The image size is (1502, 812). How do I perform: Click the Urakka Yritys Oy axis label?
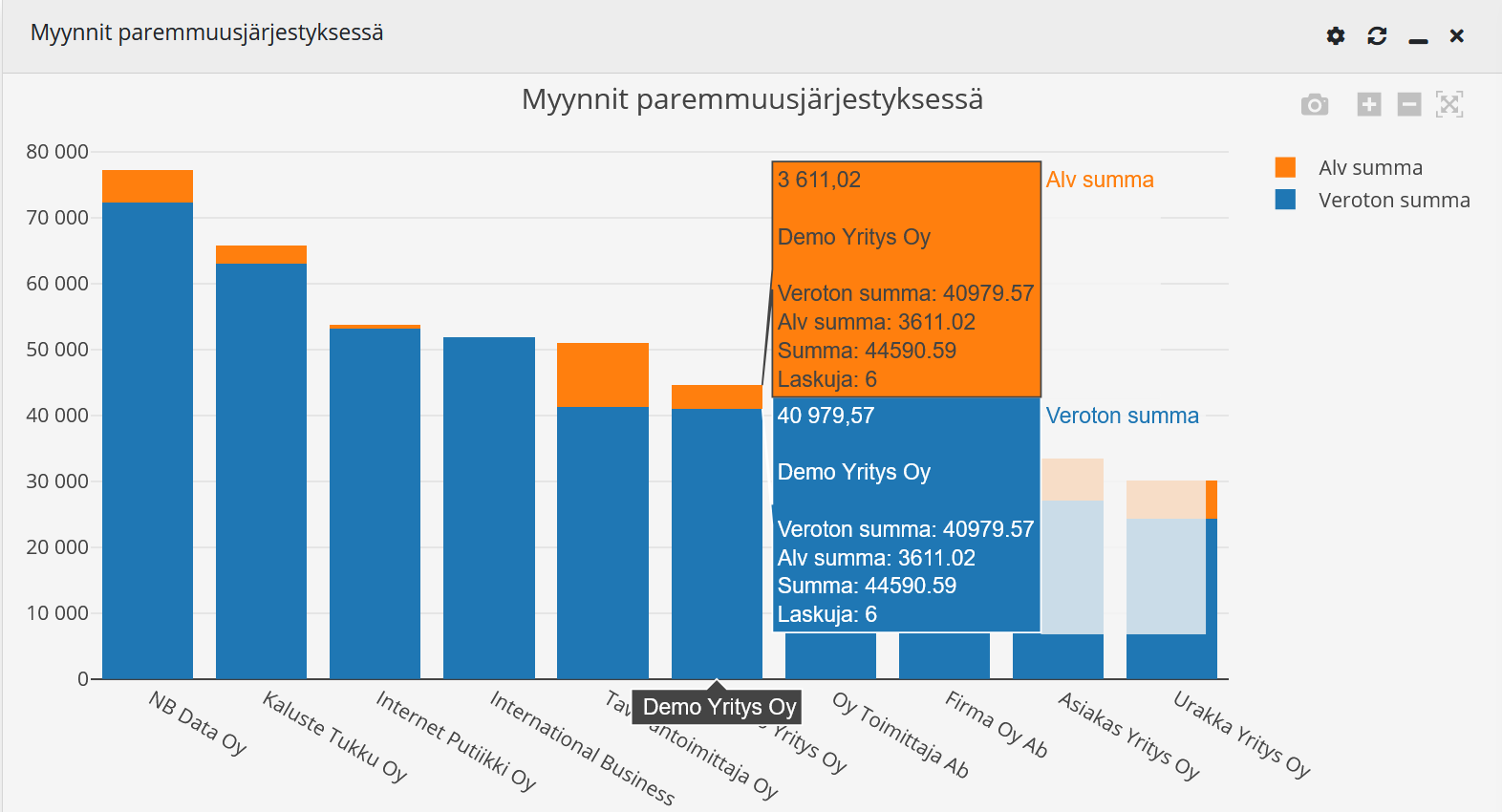(1241, 734)
